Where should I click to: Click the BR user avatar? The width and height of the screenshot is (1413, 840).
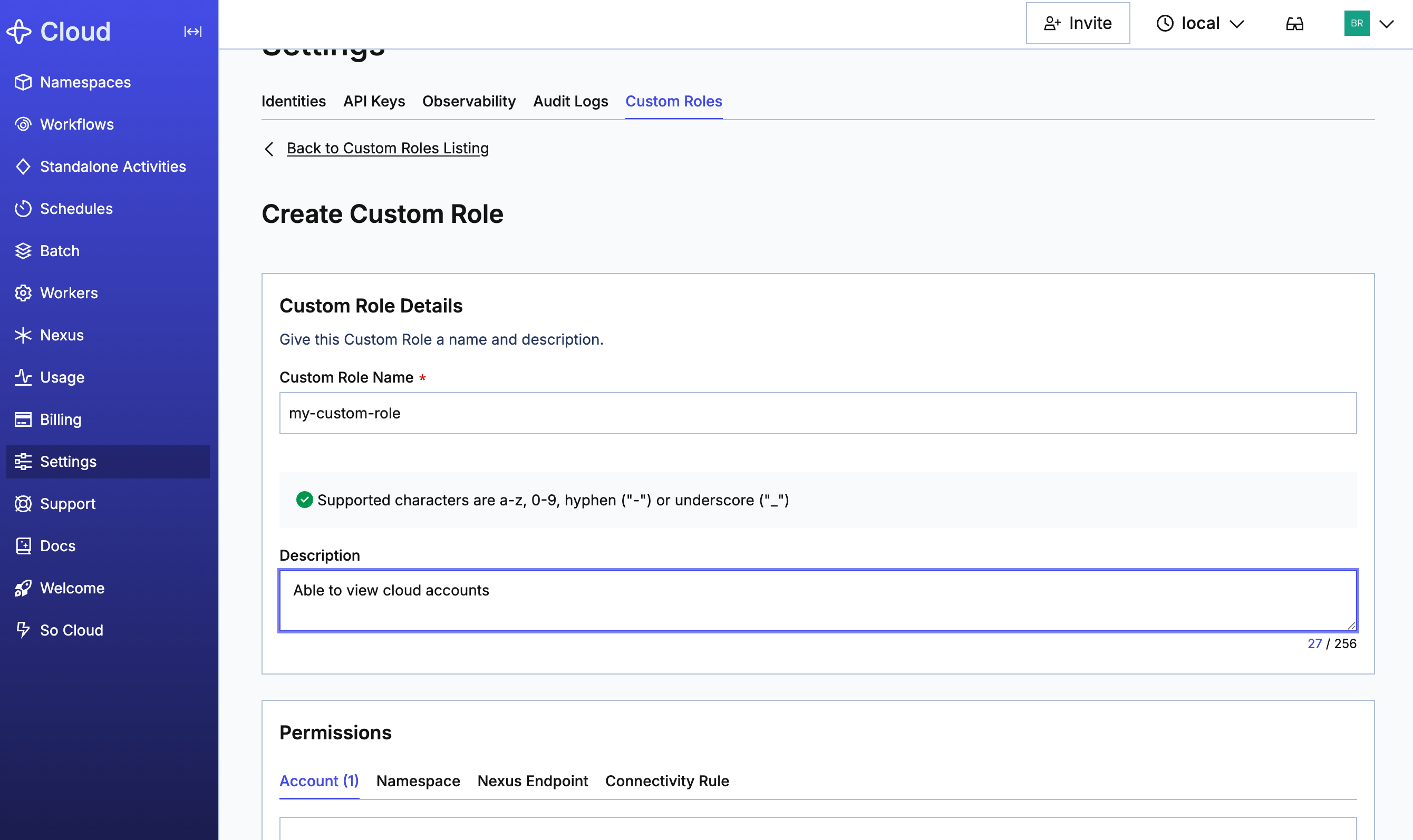coord(1357,23)
